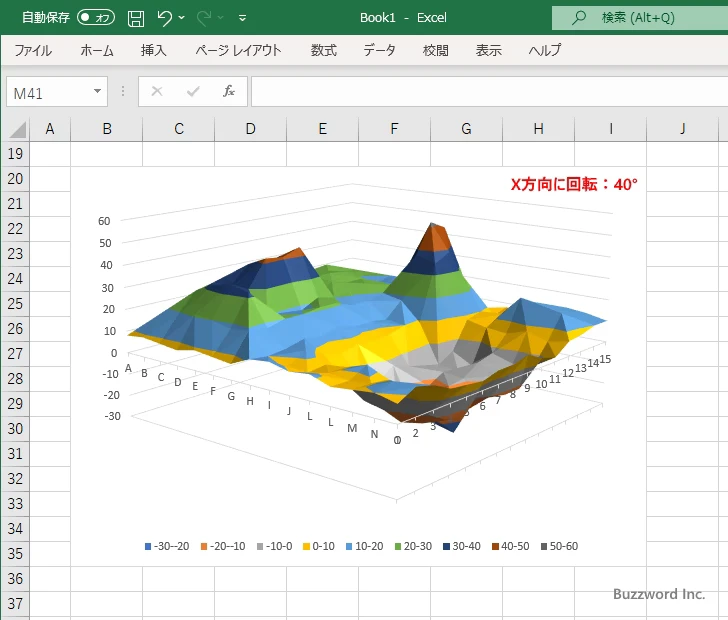Screen dimensions: 728x620
Task: Click legend swatch for -30--20
Action: tap(148, 547)
